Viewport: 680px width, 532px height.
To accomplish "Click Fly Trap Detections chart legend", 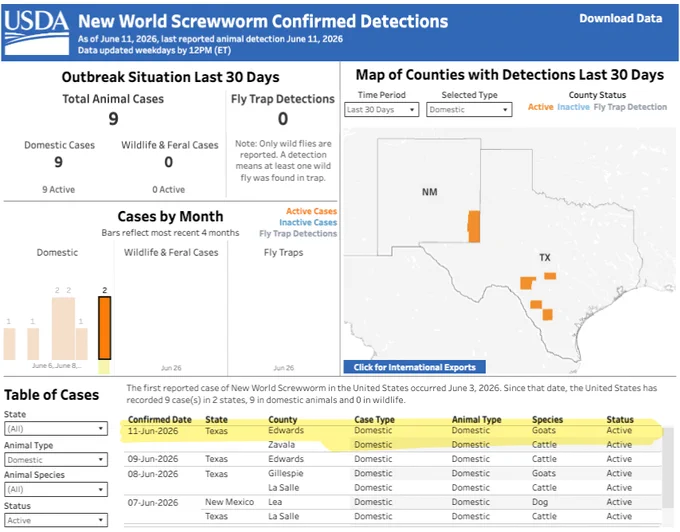I will (x=298, y=234).
